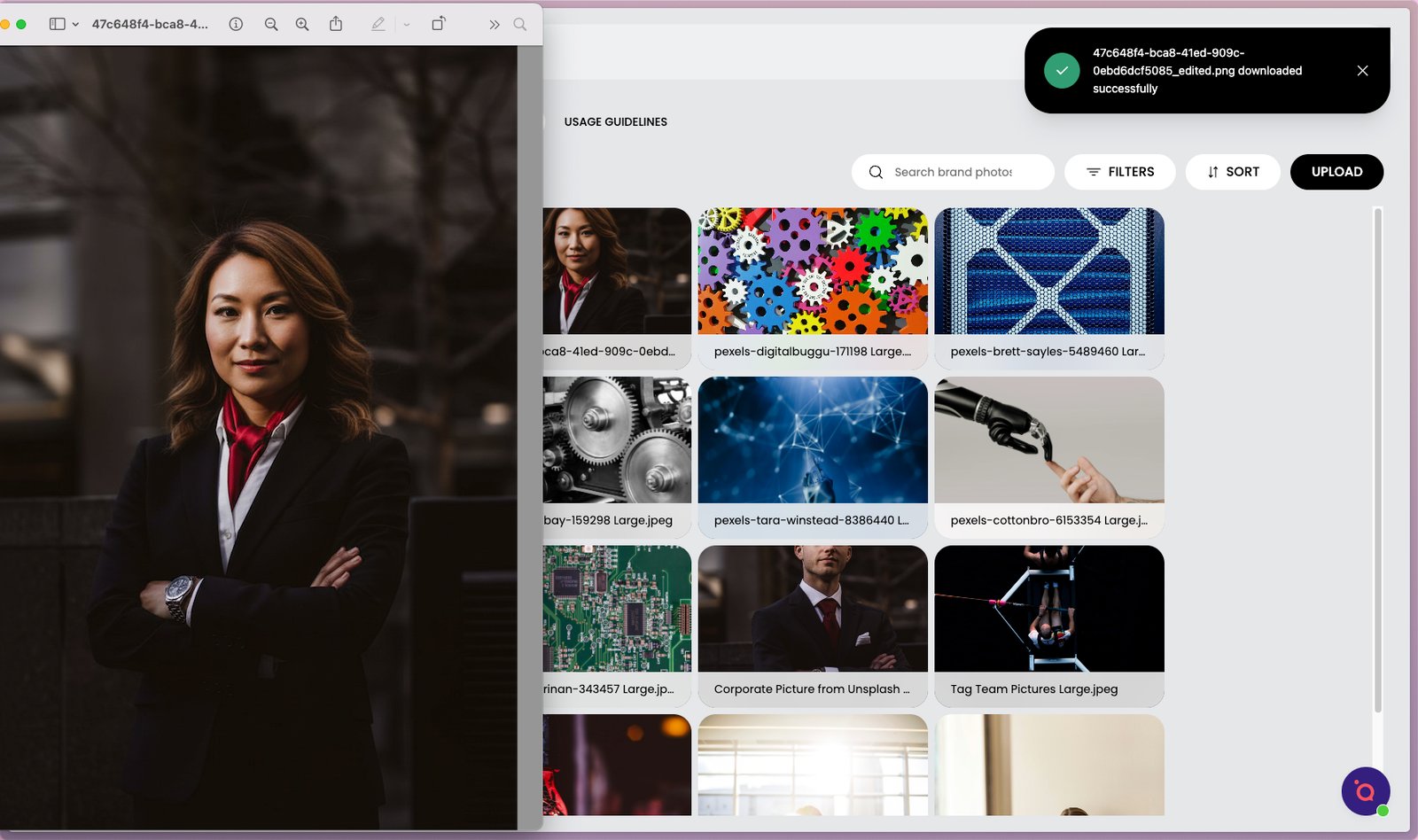The height and width of the screenshot is (840, 1418).
Task: Click the Preview toolbar search icon
Action: click(x=520, y=24)
